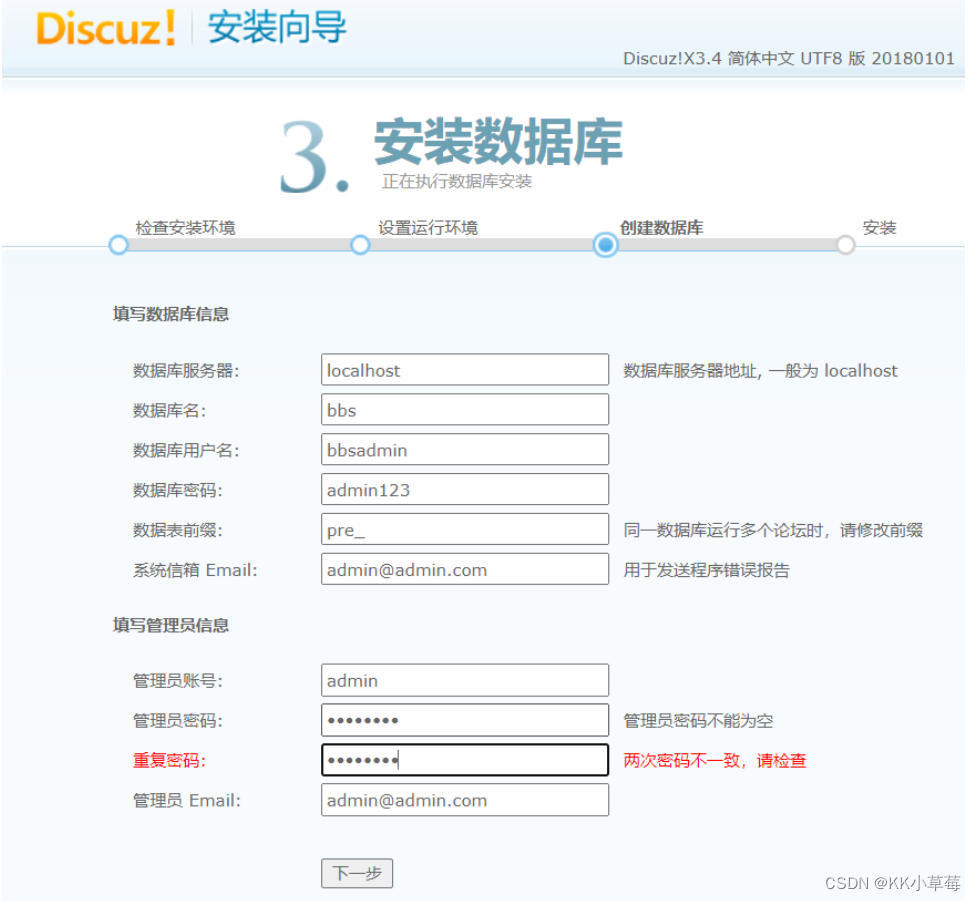The height and width of the screenshot is (901, 976).
Task: Click the 安装数据库 main heading
Action: click(498, 142)
